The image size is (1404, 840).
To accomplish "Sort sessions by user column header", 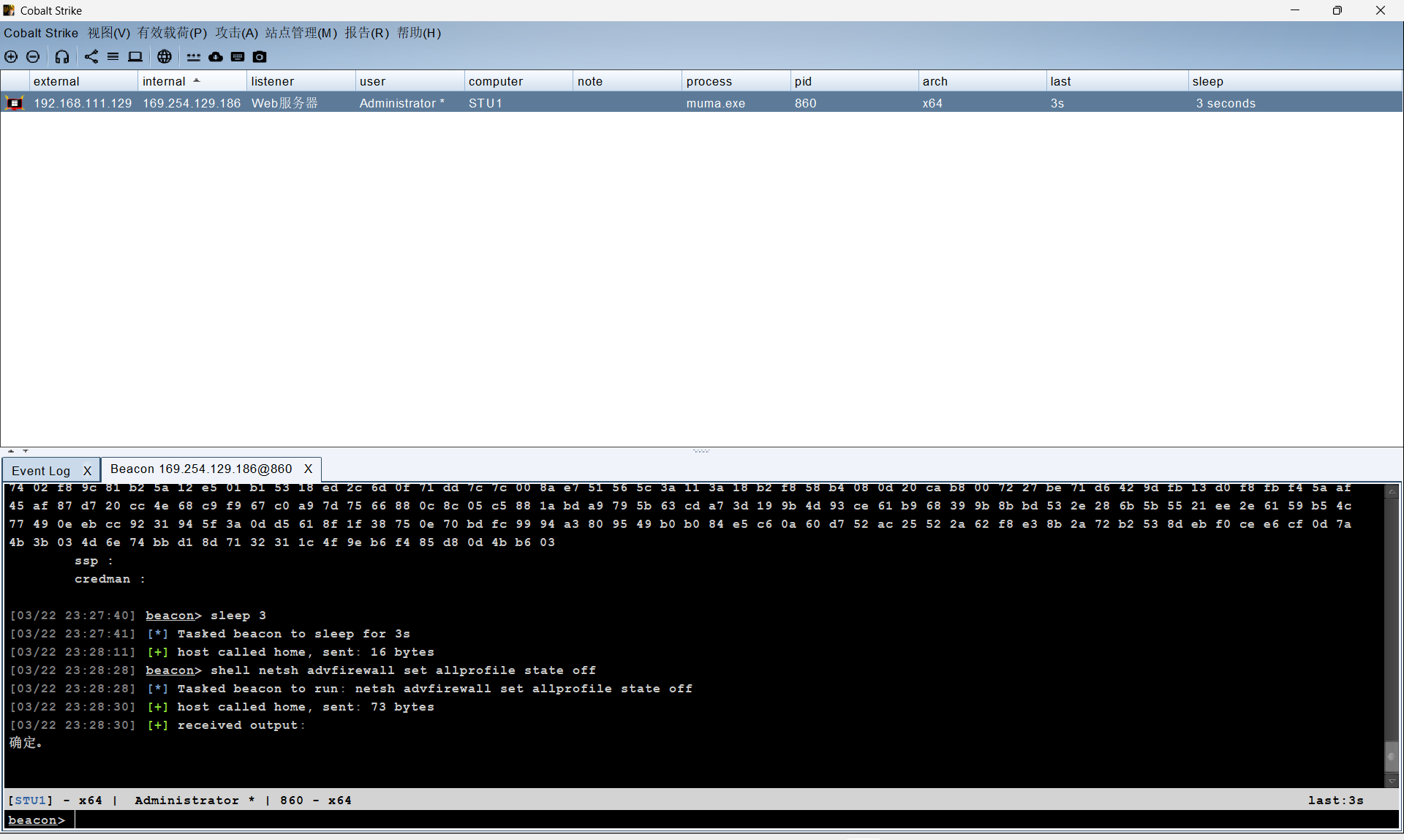I will point(410,81).
